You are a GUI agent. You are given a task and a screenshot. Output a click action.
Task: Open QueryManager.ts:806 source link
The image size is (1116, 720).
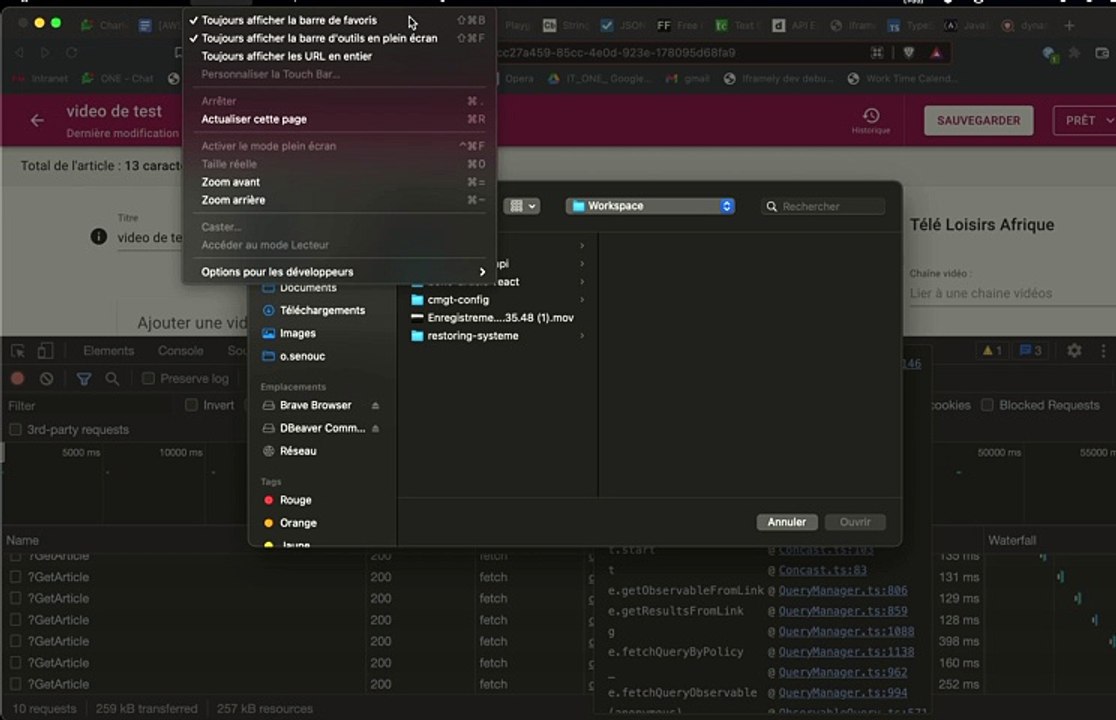pos(843,591)
